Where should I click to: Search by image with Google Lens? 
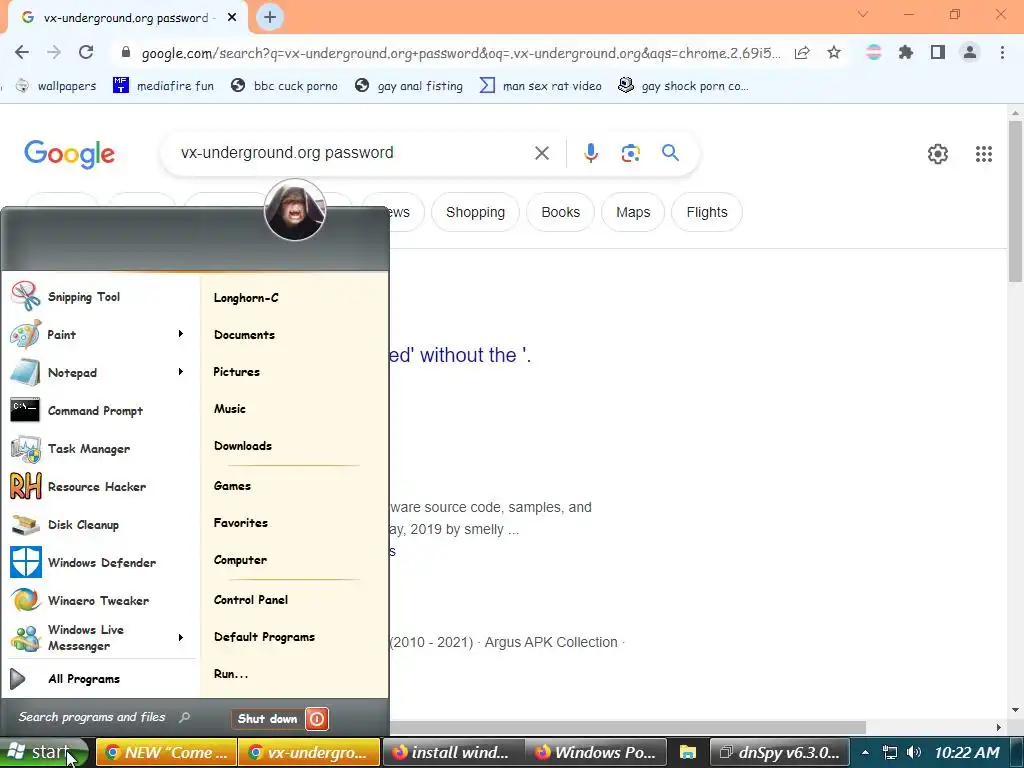[630, 153]
